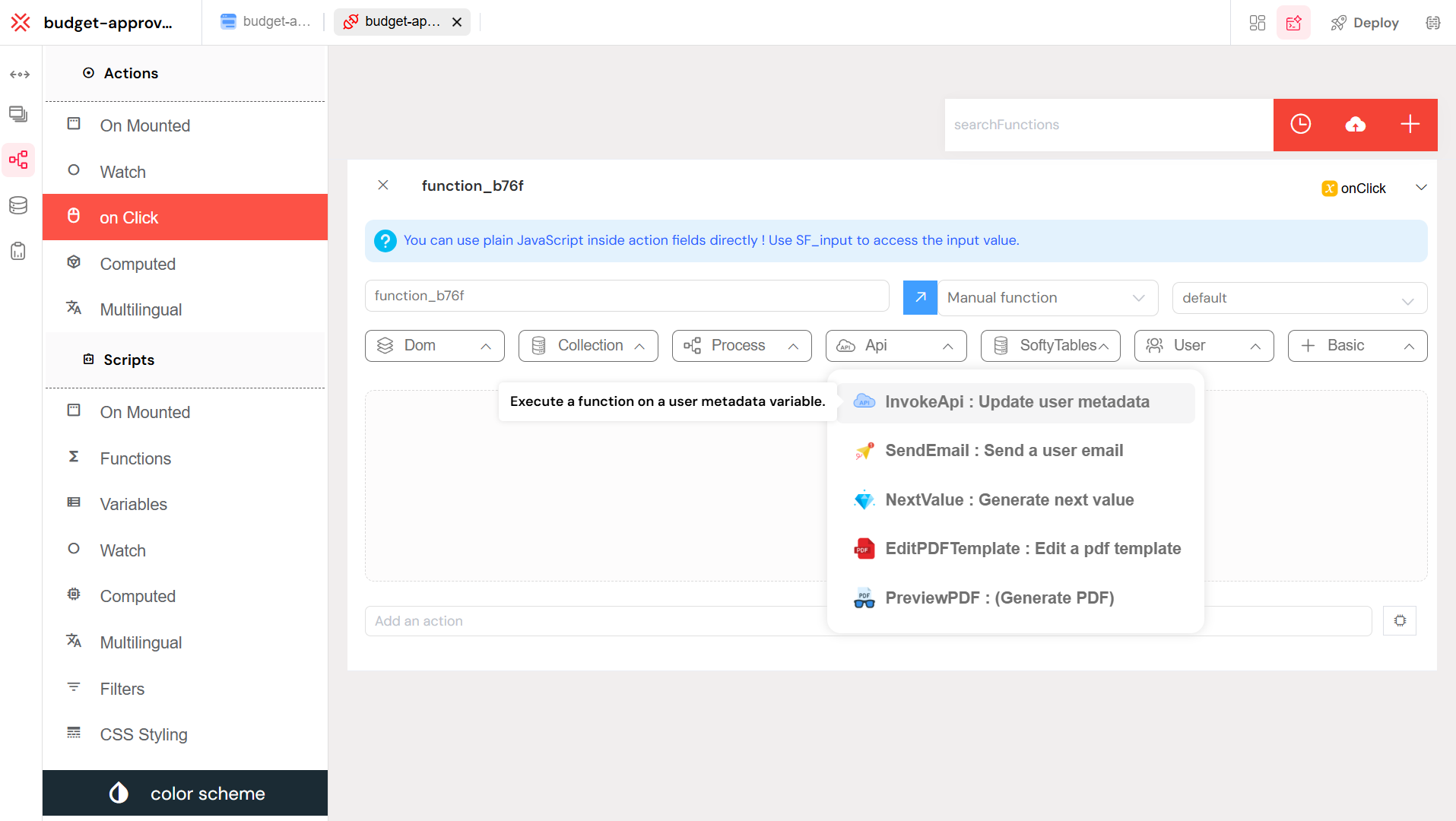Open the onClick event selector
Screen dimensions: 1456x821
pyautogui.click(x=1373, y=189)
